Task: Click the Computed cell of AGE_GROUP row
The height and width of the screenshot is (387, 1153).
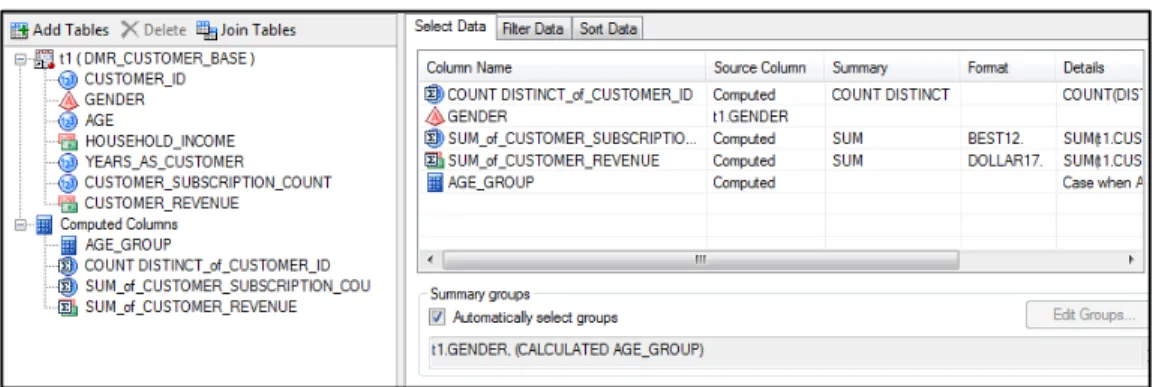Action: pyautogui.click(x=765, y=182)
